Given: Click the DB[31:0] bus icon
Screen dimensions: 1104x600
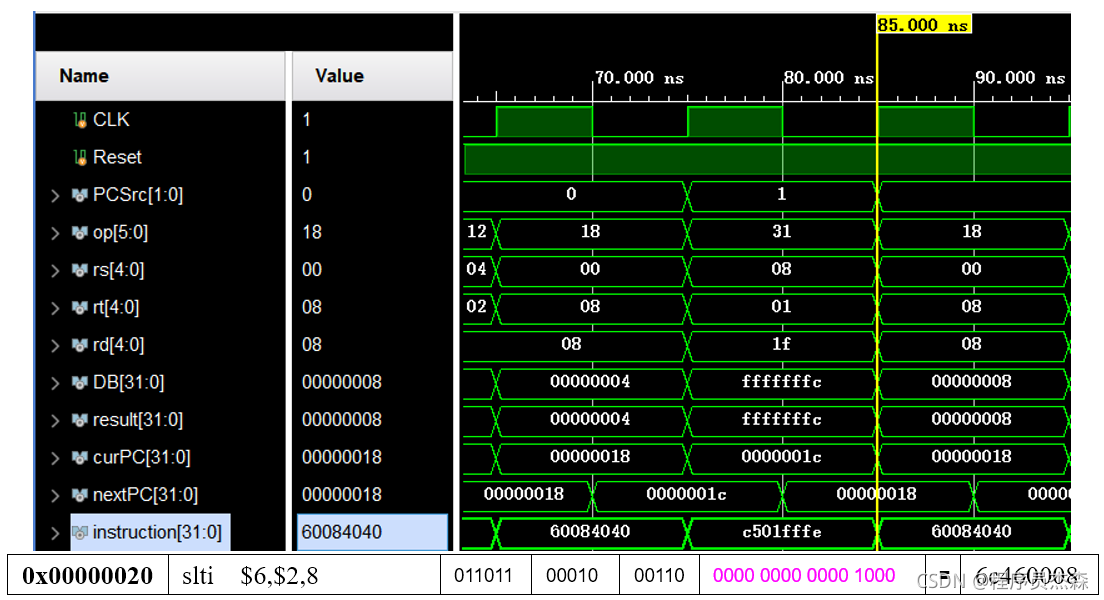Looking at the screenshot, I should [80, 382].
